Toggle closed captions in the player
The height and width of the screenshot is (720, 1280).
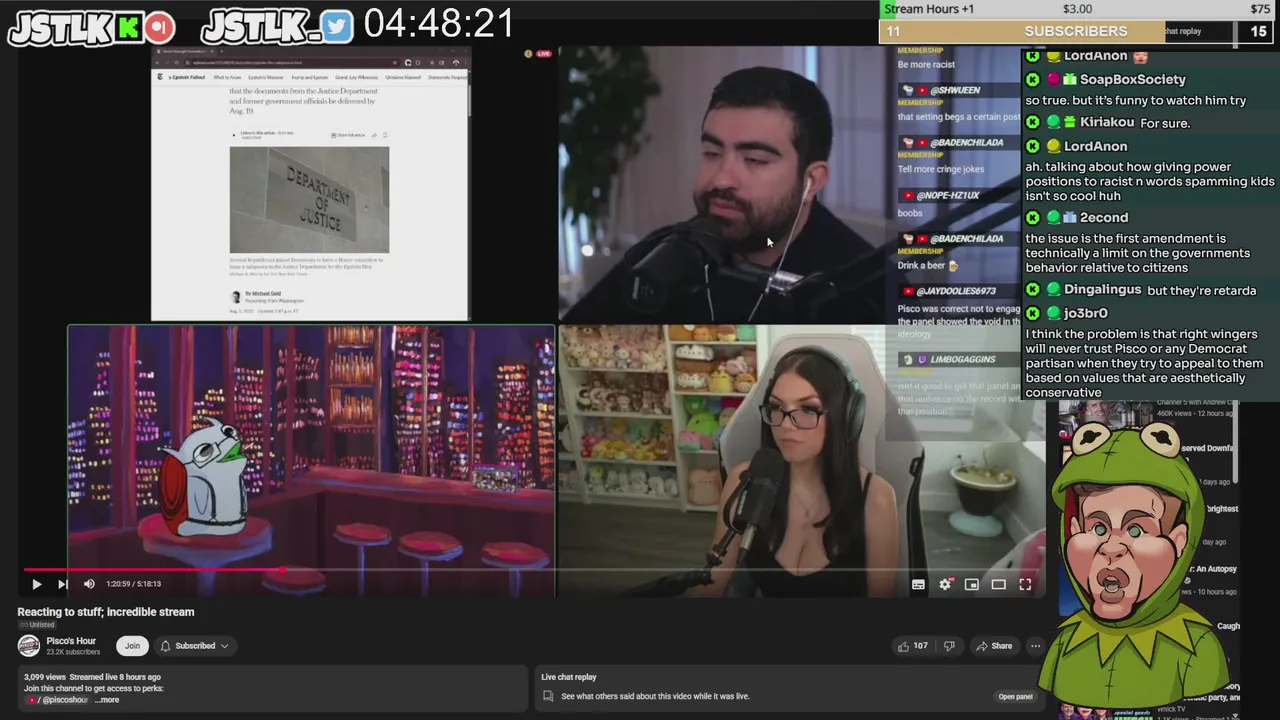click(918, 584)
